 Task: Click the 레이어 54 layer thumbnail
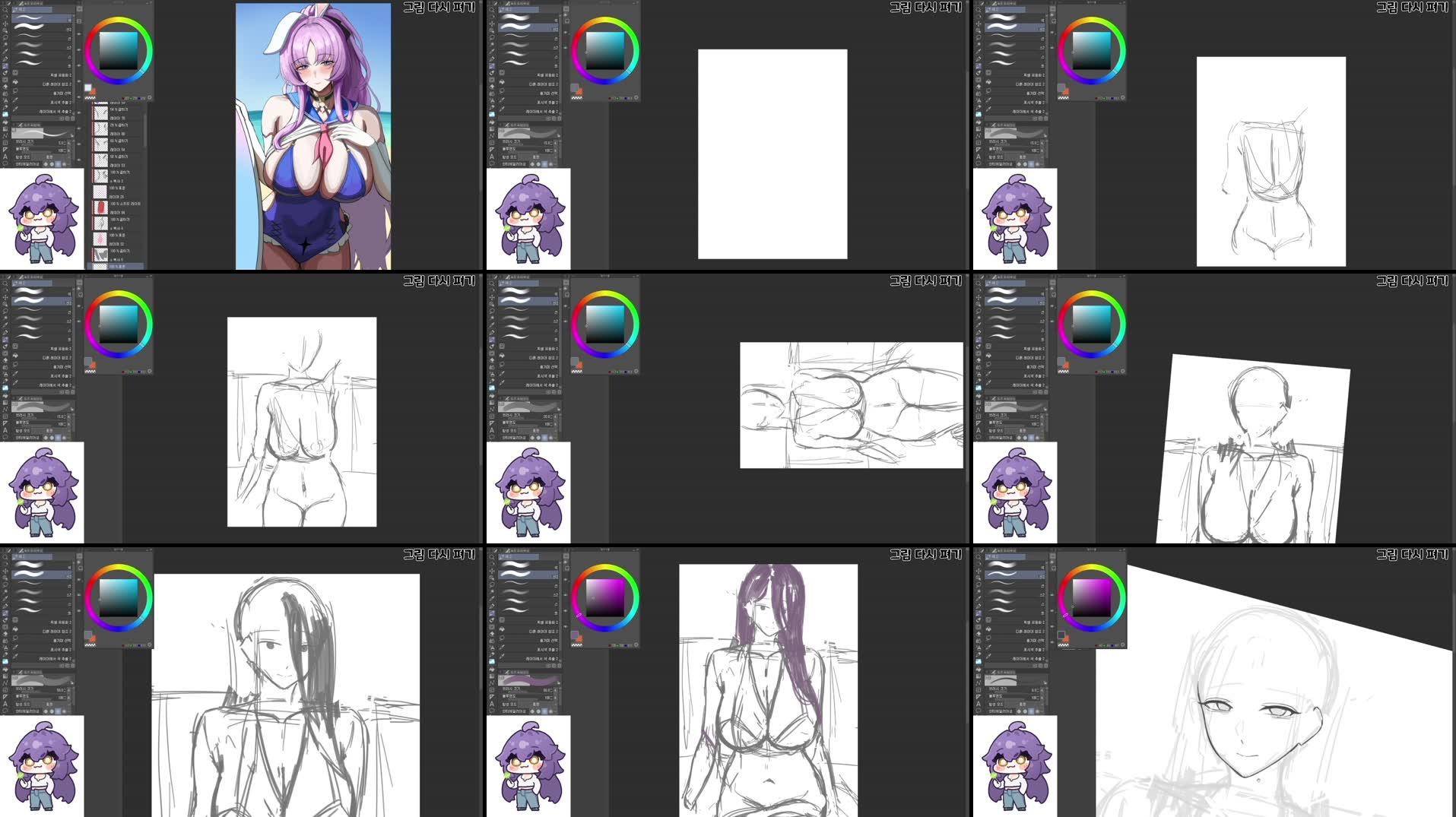101,144
